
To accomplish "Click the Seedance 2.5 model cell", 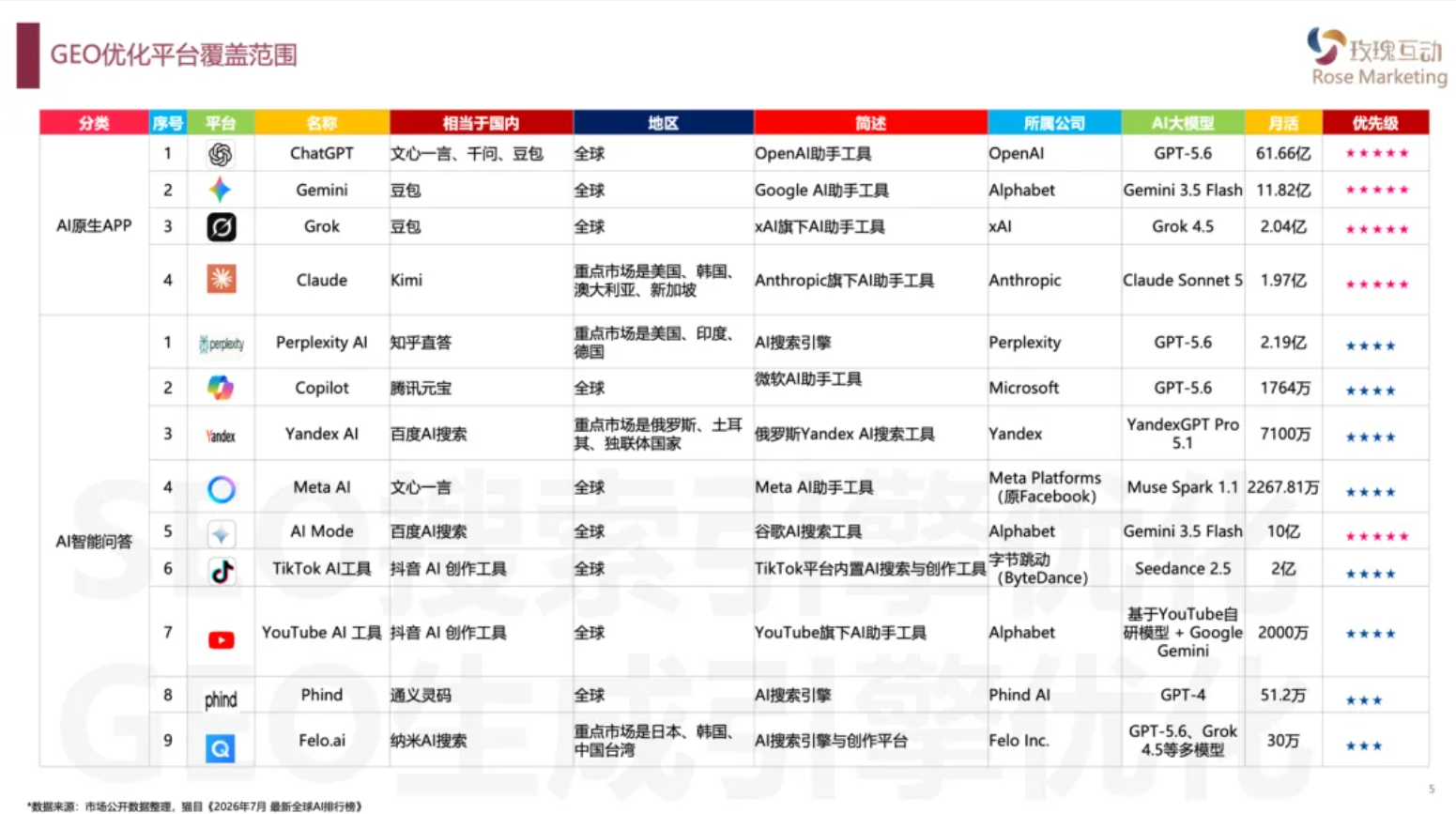I will click(1183, 568).
